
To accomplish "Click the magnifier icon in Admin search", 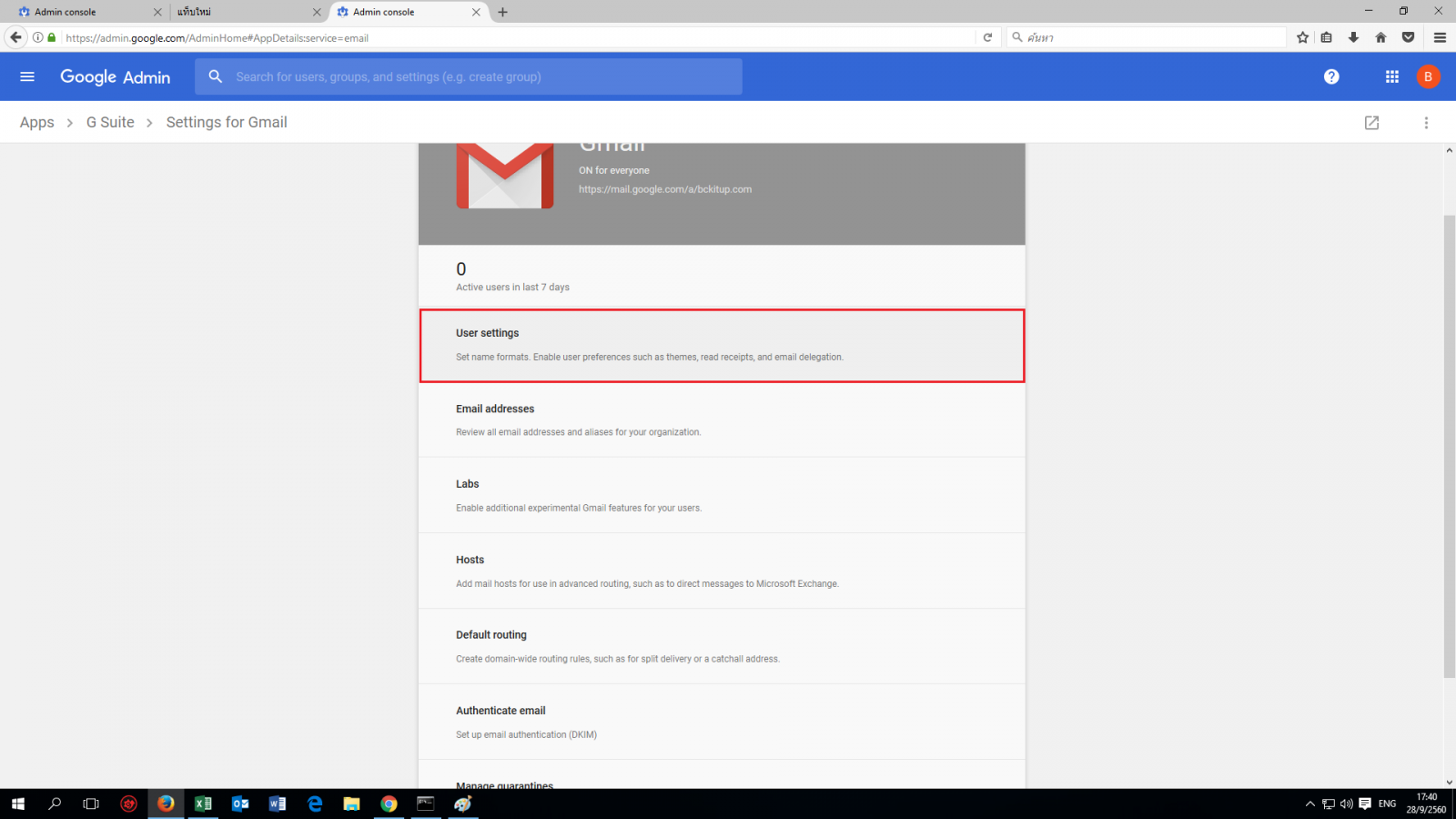I will pyautogui.click(x=216, y=76).
